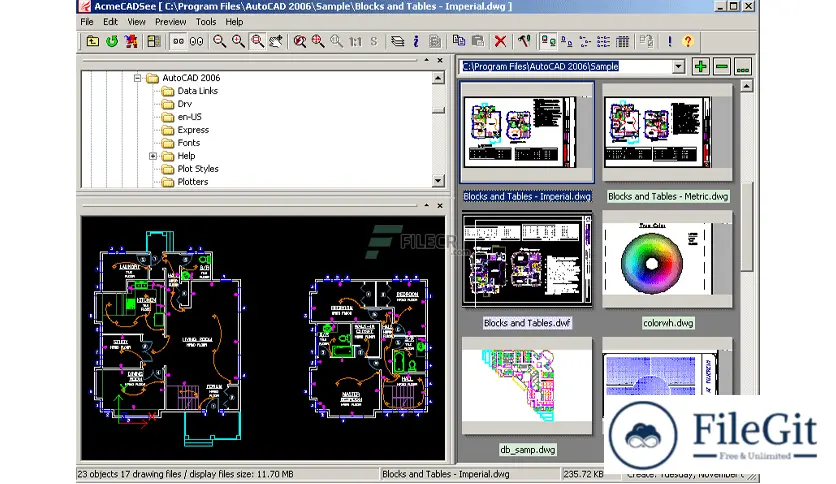Close the drawing preview panel
Screen dimensions: 836x484
coord(440,206)
